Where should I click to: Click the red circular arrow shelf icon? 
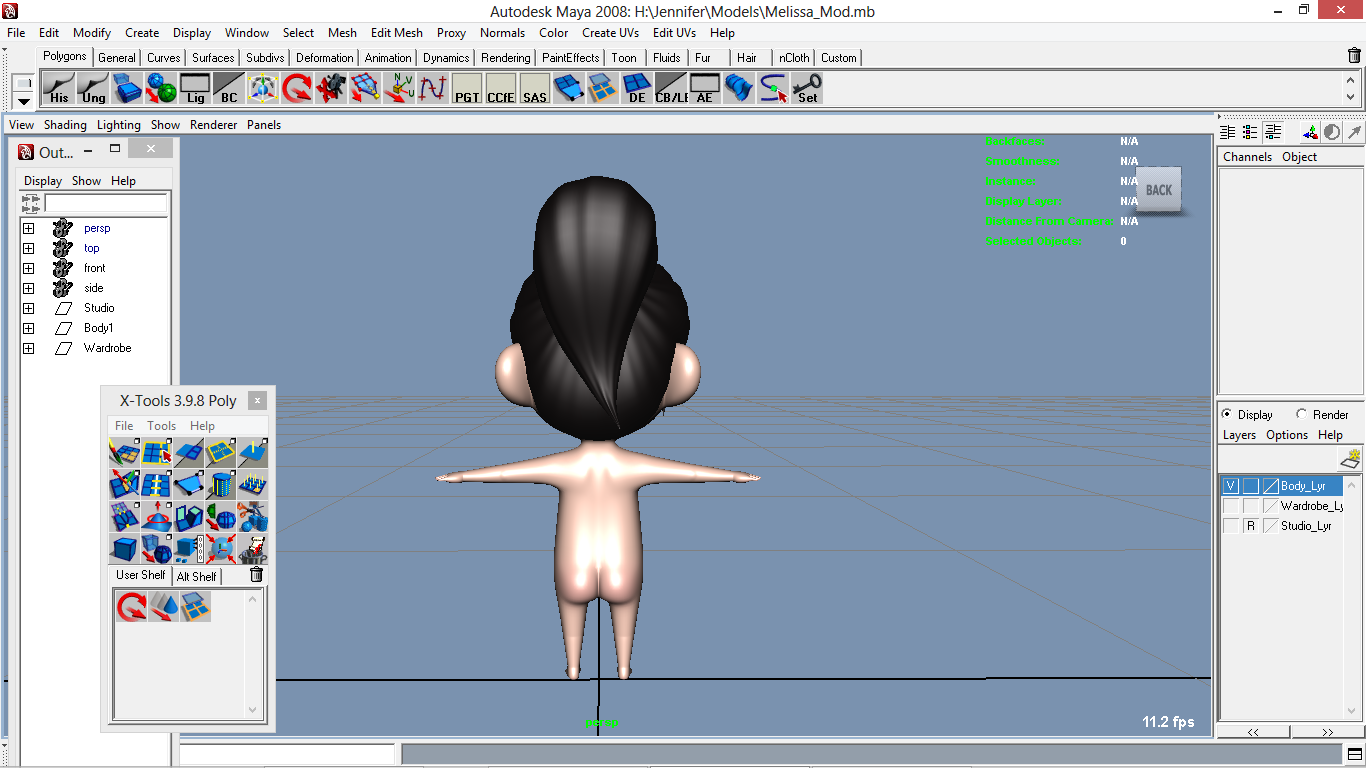297,89
